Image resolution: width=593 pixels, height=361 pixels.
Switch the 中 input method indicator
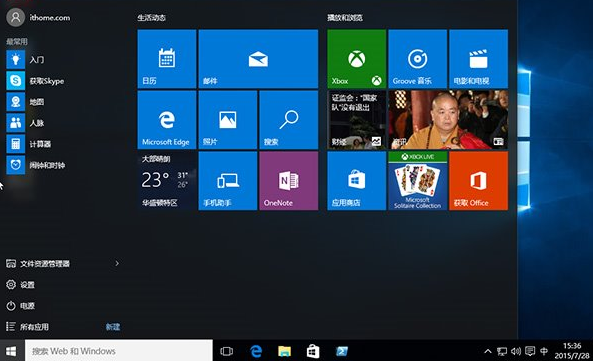(544, 352)
